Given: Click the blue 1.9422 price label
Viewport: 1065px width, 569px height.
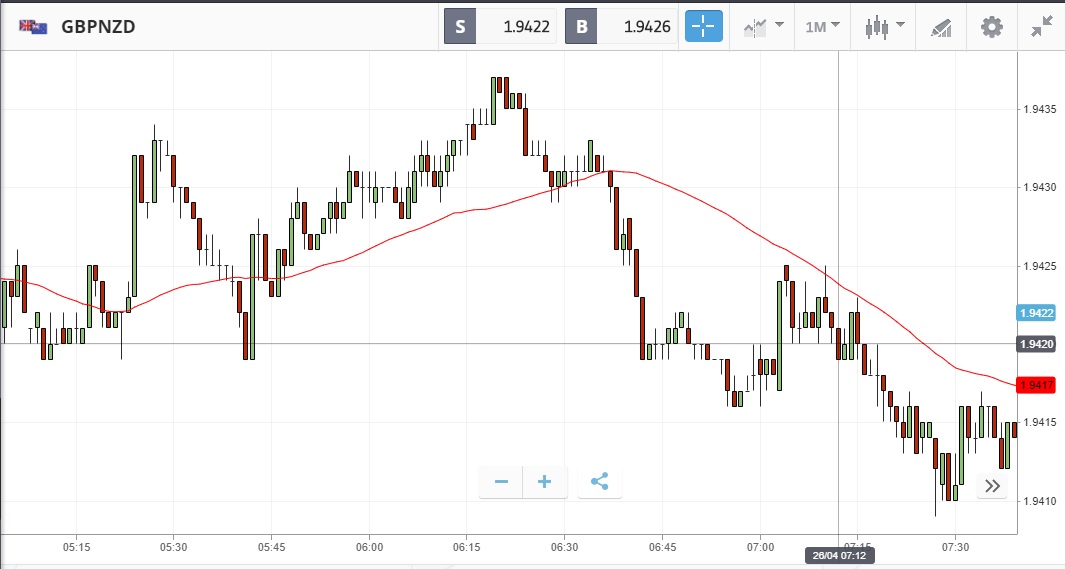Looking at the screenshot, I should [1036, 313].
